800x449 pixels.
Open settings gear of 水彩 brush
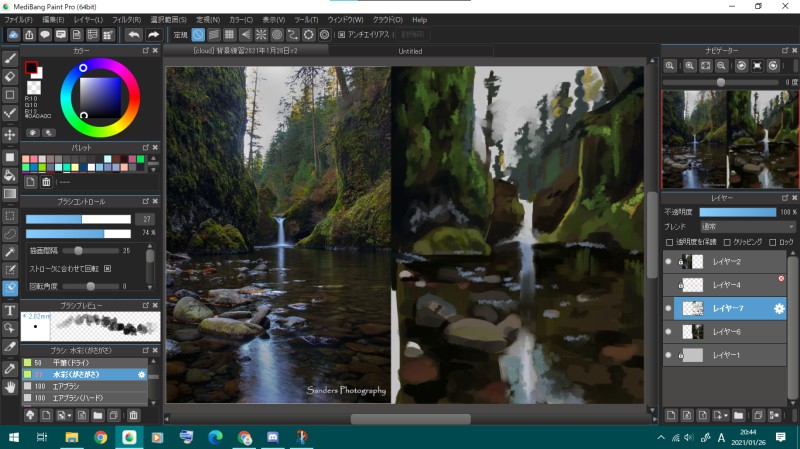tap(141, 375)
